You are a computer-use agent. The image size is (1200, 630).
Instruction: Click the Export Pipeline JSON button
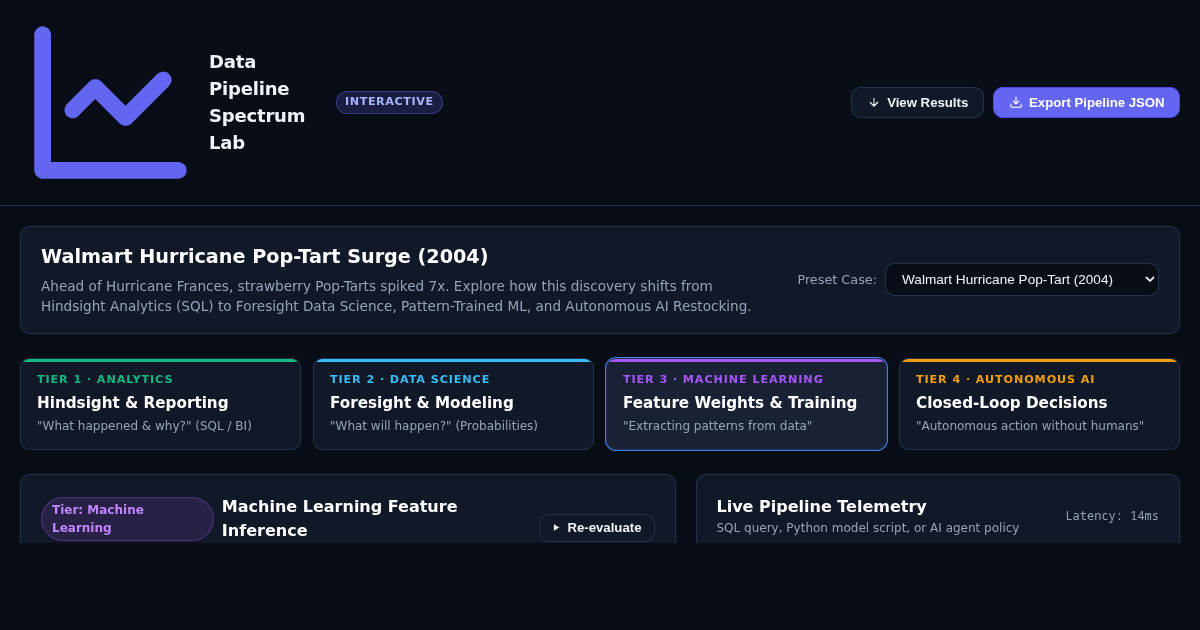1086,103
